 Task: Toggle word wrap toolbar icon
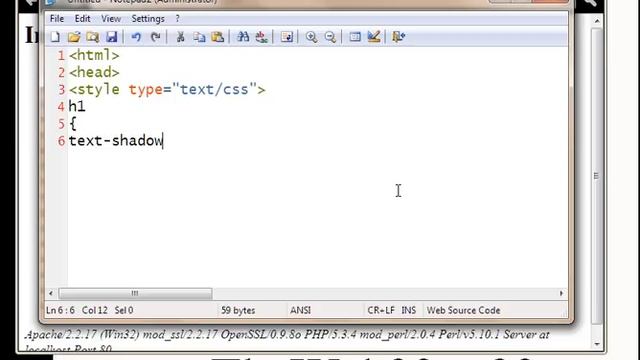[x=287, y=37]
